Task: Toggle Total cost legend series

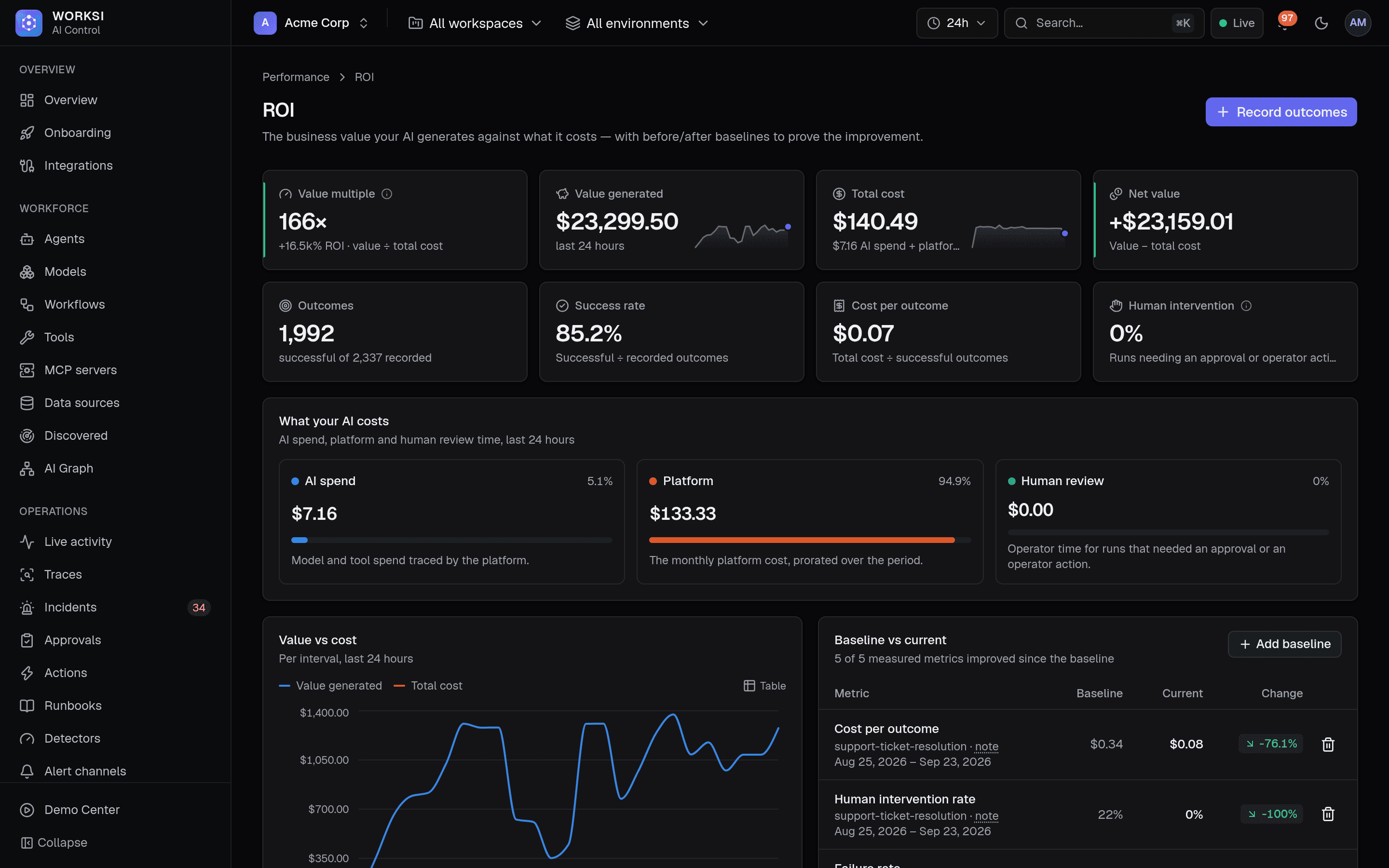Action: coord(428,686)
